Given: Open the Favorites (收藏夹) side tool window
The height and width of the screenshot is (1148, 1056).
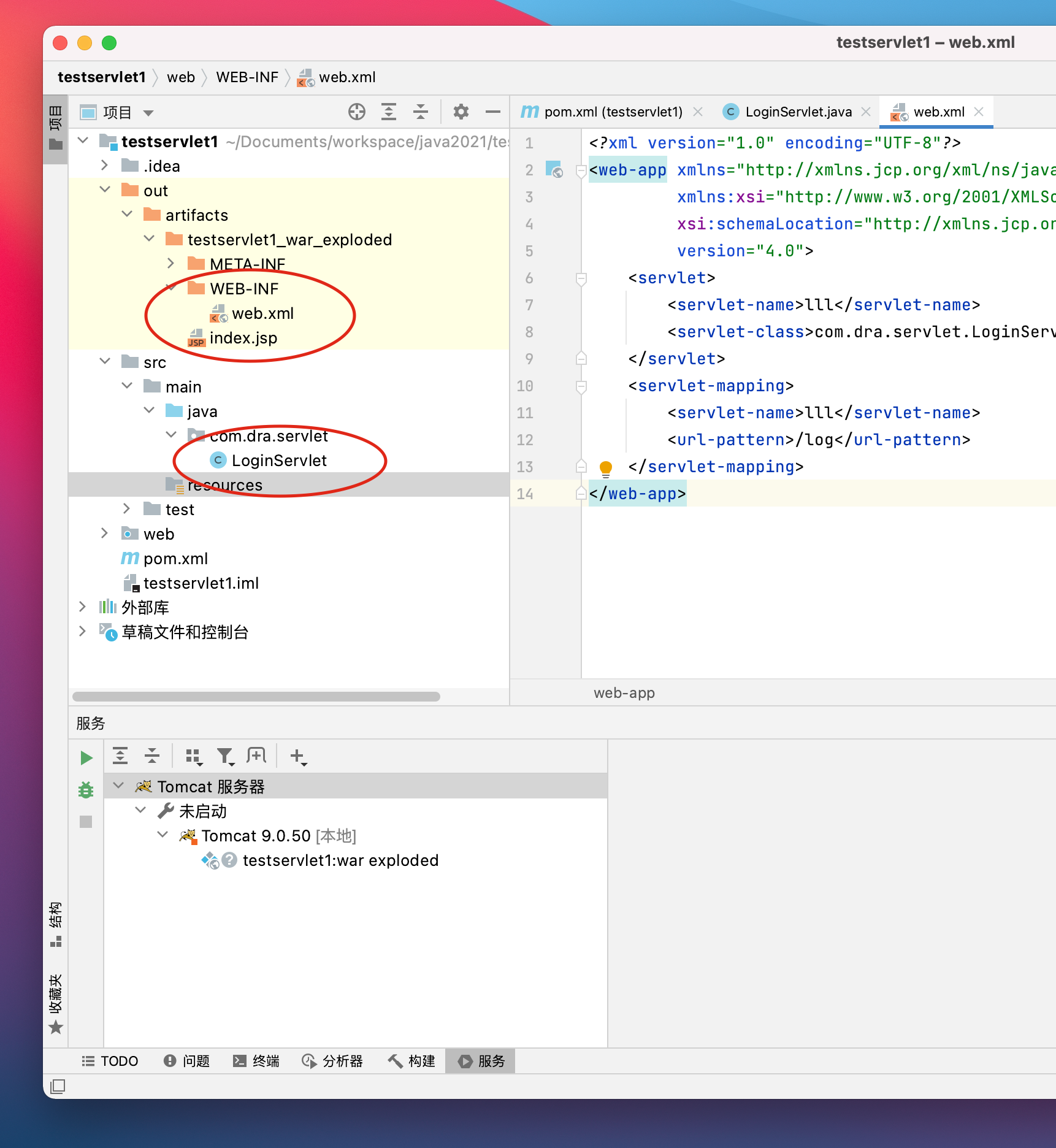Looking at the screenshot, I should [x=55, y=1004].
